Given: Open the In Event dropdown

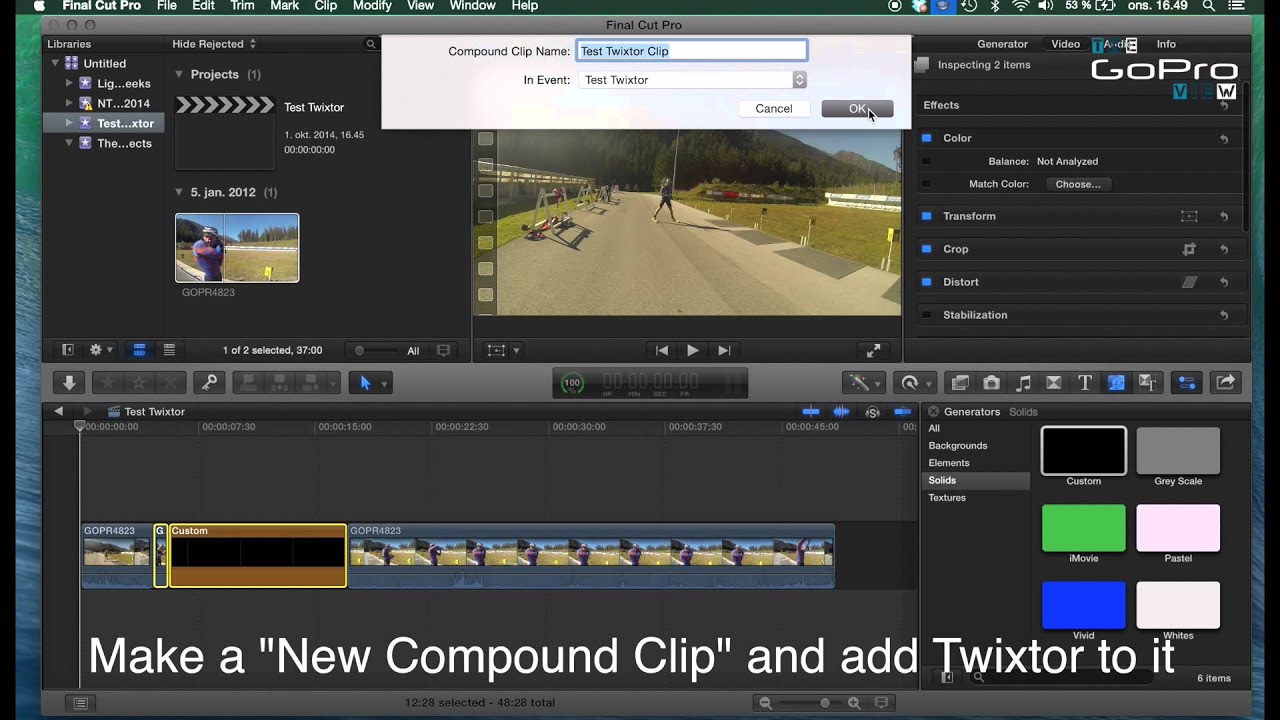Looking at the screenshot, I should [692, 80].
